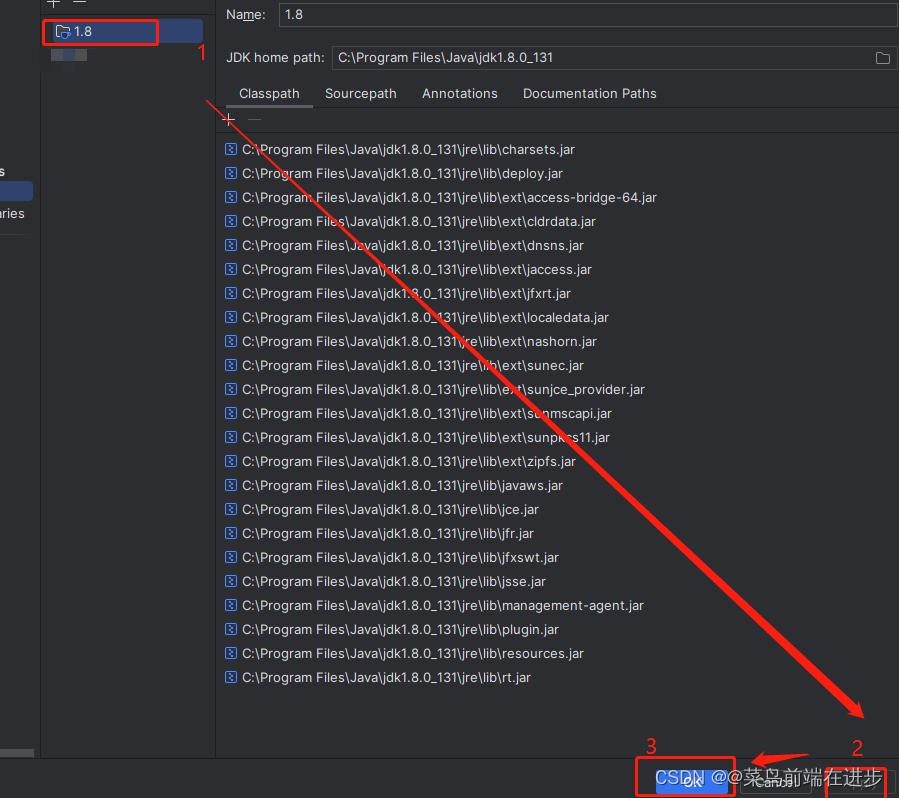Click the archive icon beside jfxrt.jar
This screenshot has width=899, height=798.
(x=231, y=294)
